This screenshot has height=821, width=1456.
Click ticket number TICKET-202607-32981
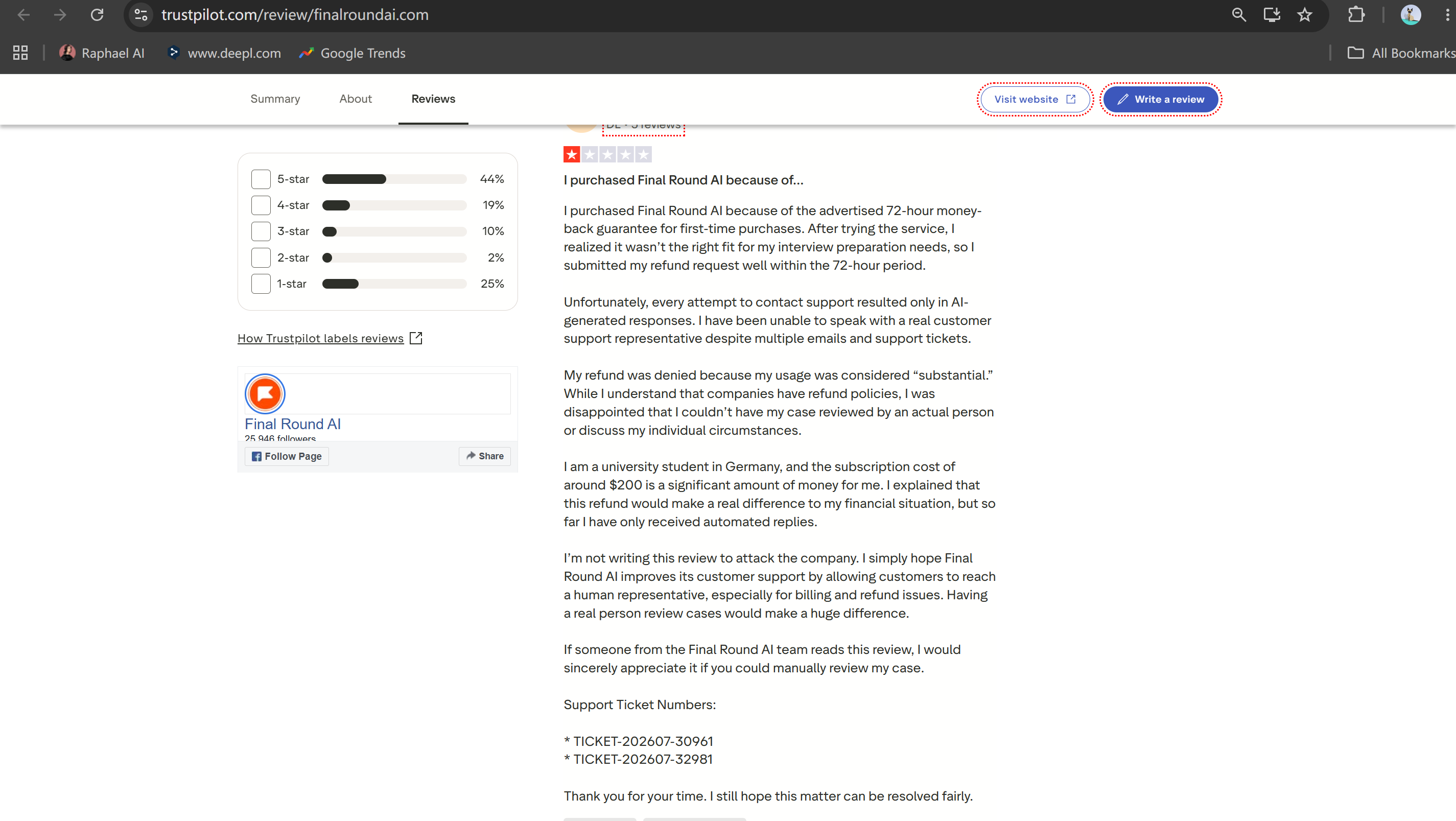coord(643,759)
